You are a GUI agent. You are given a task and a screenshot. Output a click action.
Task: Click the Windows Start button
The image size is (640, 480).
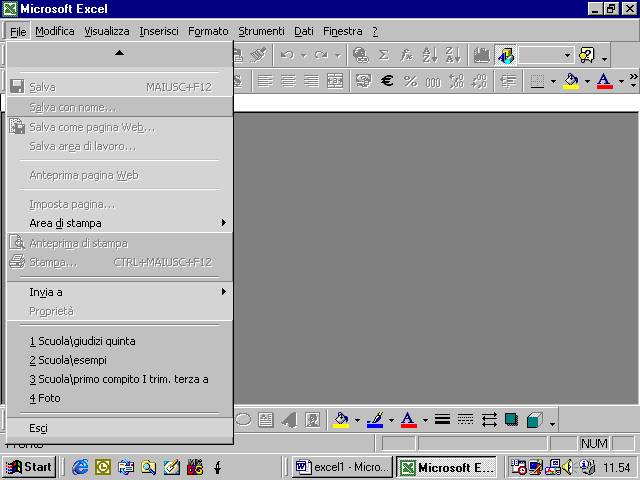pyautogui.click(x=29, y=467)
